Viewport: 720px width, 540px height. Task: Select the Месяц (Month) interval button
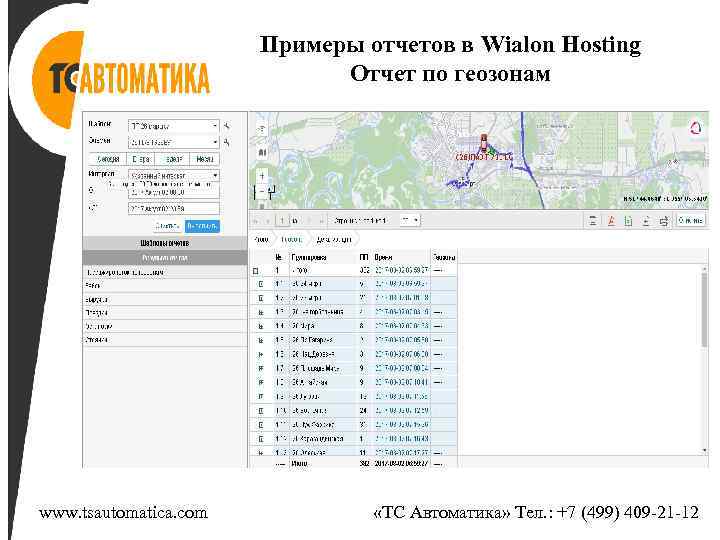pos(205,159)
